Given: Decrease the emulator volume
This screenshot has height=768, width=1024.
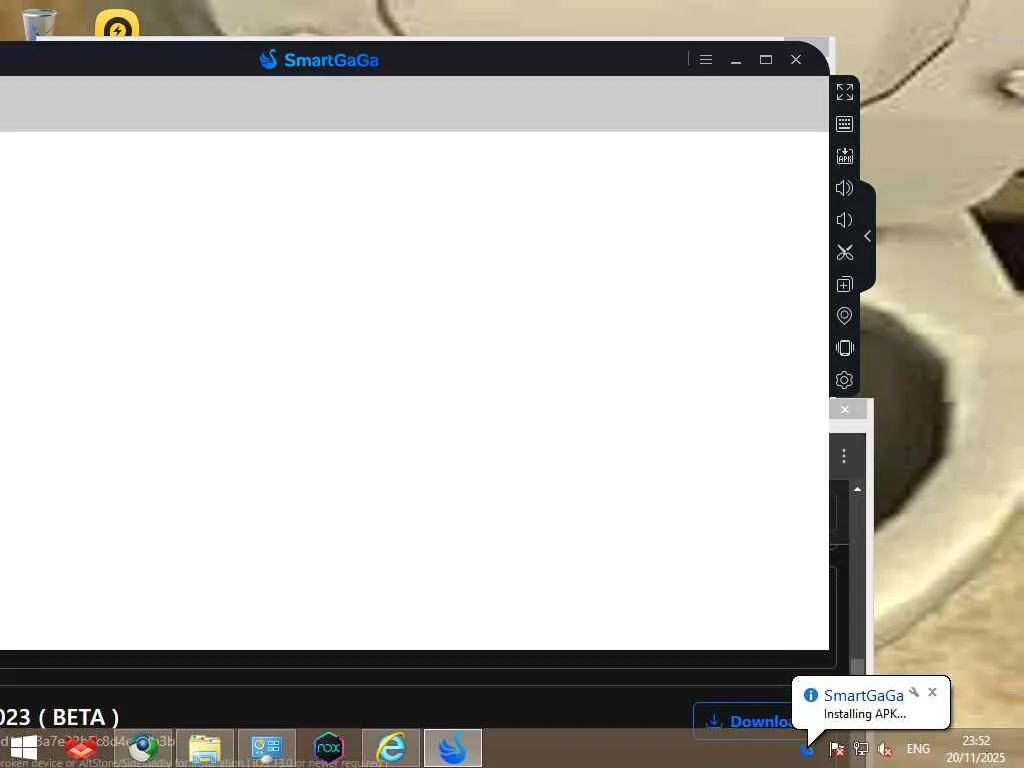Looking at the screenshot, I should click(x=844, y=220).
